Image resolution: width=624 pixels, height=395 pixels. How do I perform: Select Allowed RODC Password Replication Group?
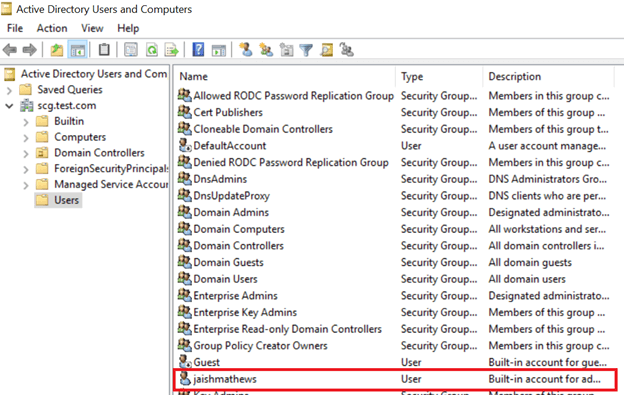point(293,96)
